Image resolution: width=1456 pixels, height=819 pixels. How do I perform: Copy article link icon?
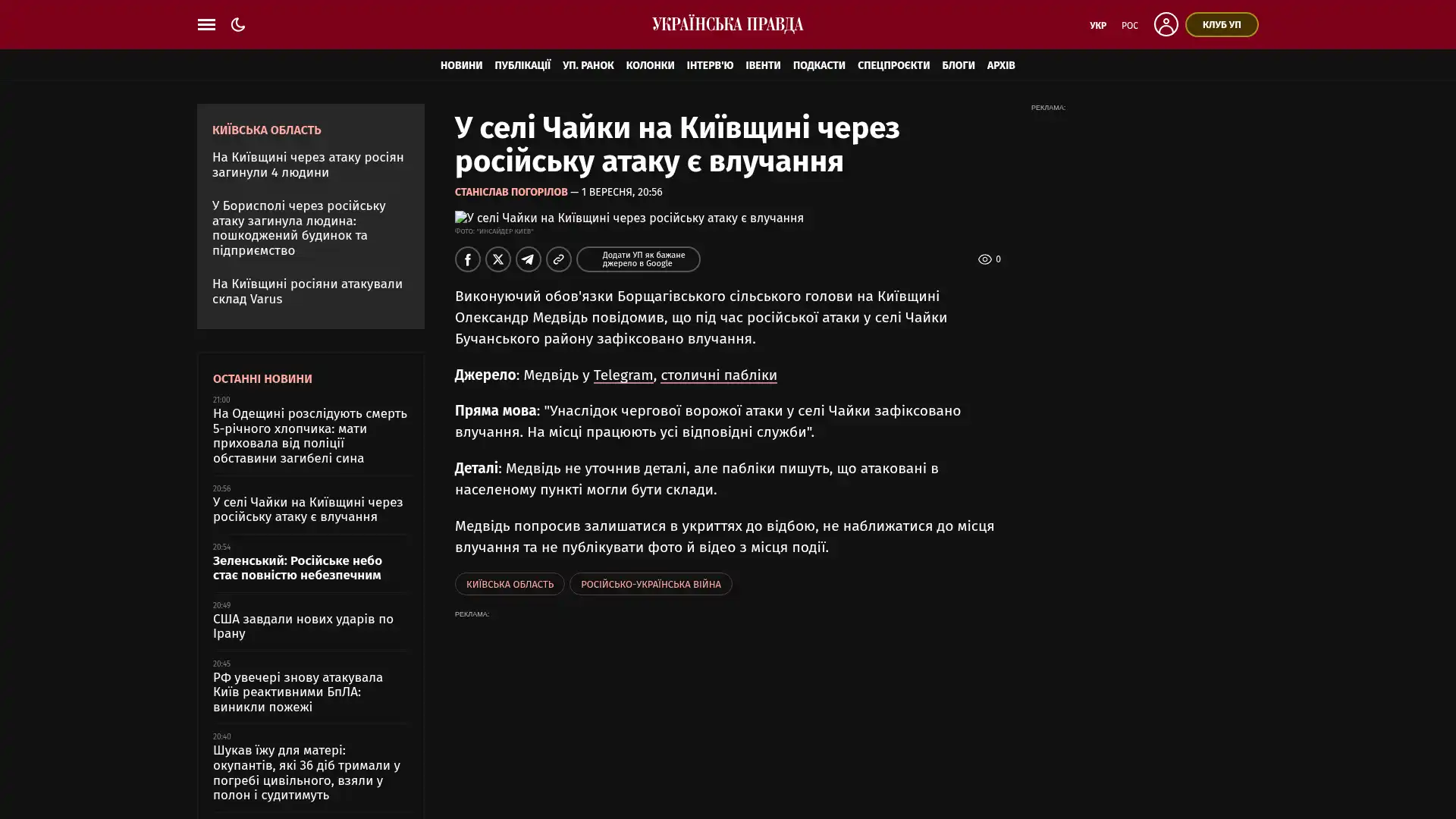coord(559,259)
